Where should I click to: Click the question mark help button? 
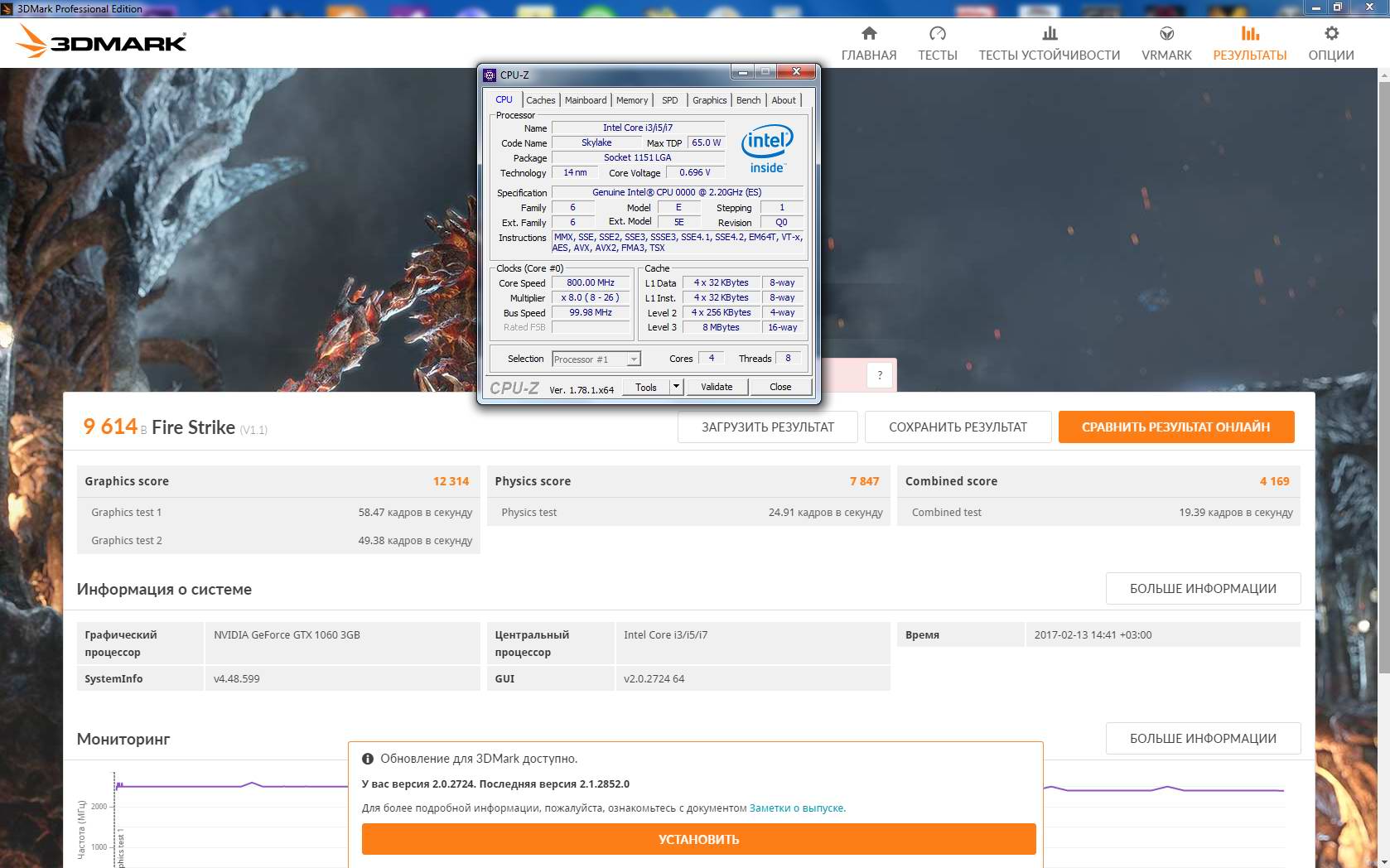(x=880, y=375)
